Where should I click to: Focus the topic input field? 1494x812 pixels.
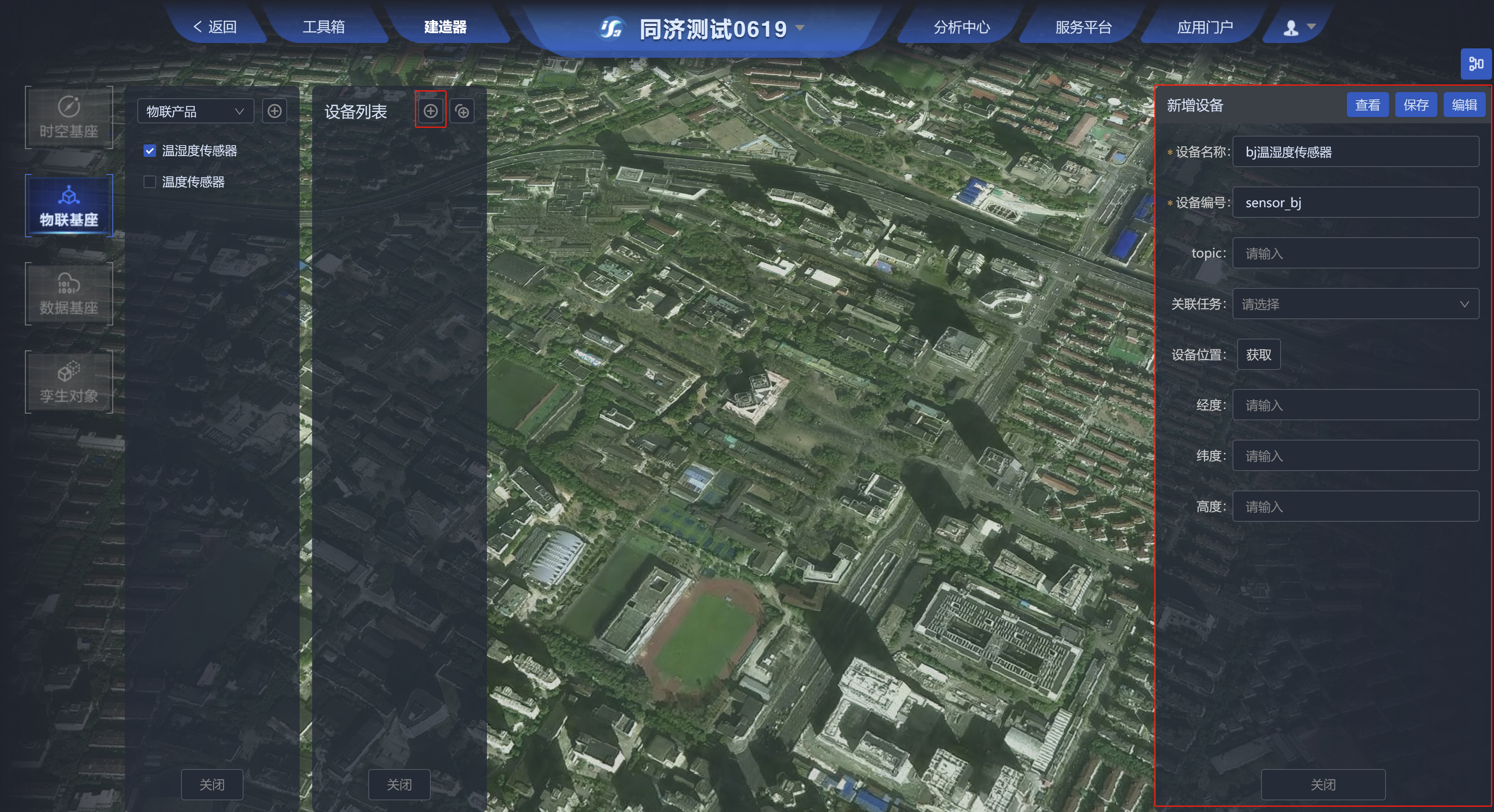[1355, 254]
